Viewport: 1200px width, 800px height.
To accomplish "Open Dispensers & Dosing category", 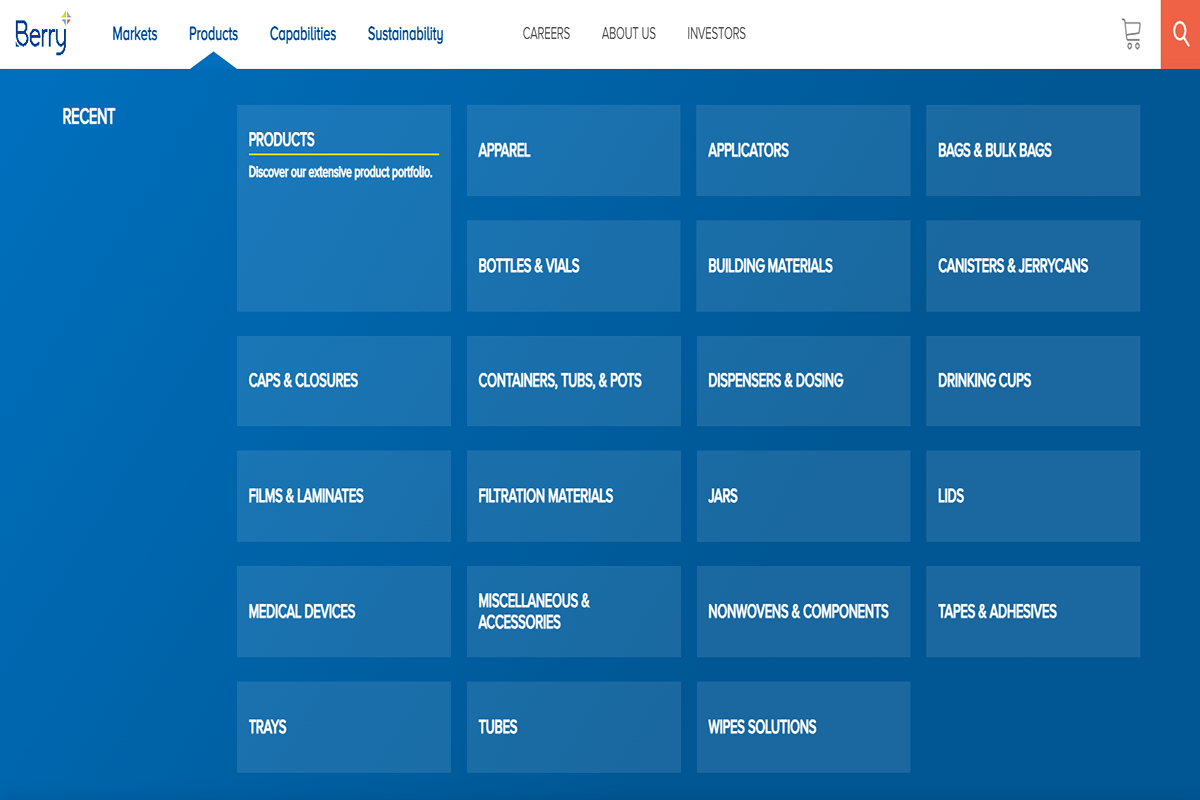I will point(803,381).
